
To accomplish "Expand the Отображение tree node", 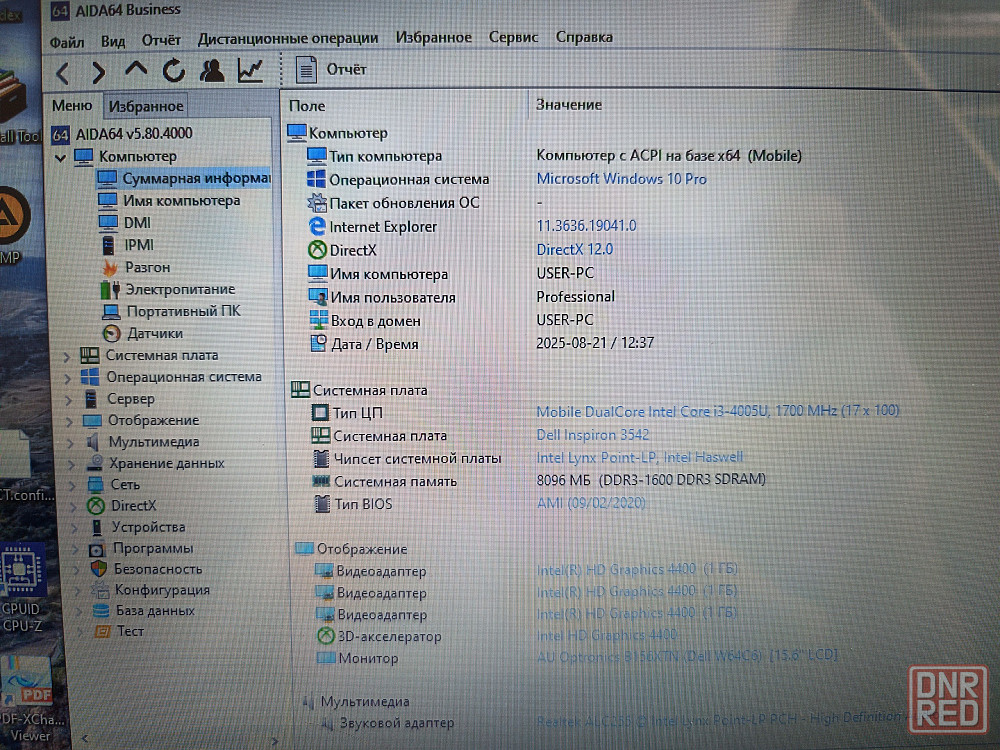I will 70,422.
